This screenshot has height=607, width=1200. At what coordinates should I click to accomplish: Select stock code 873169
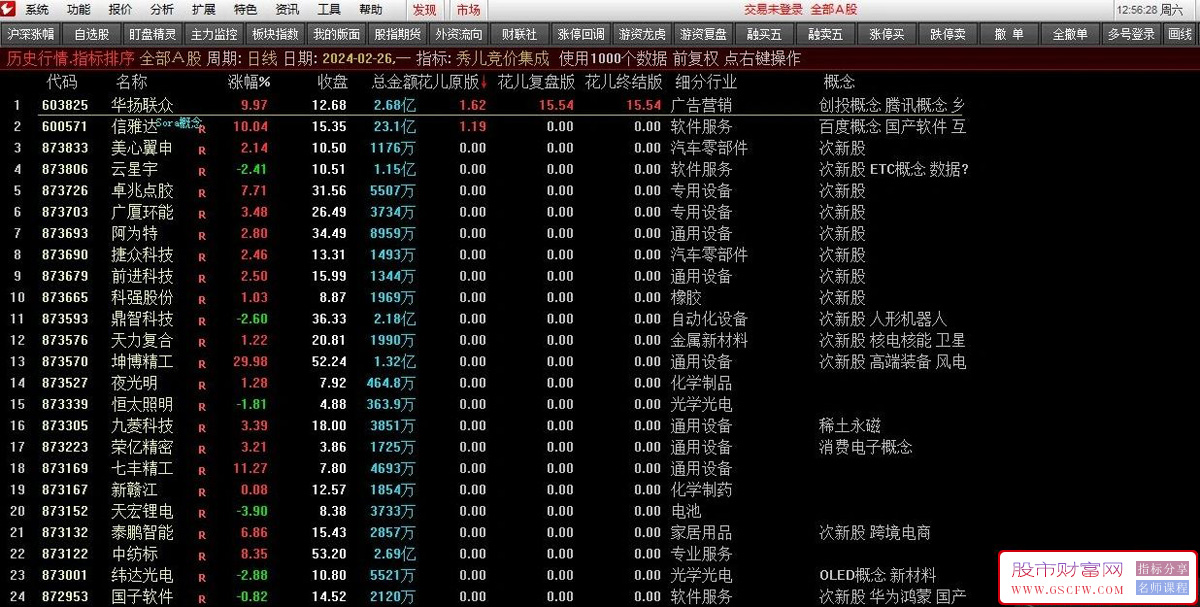65,469
